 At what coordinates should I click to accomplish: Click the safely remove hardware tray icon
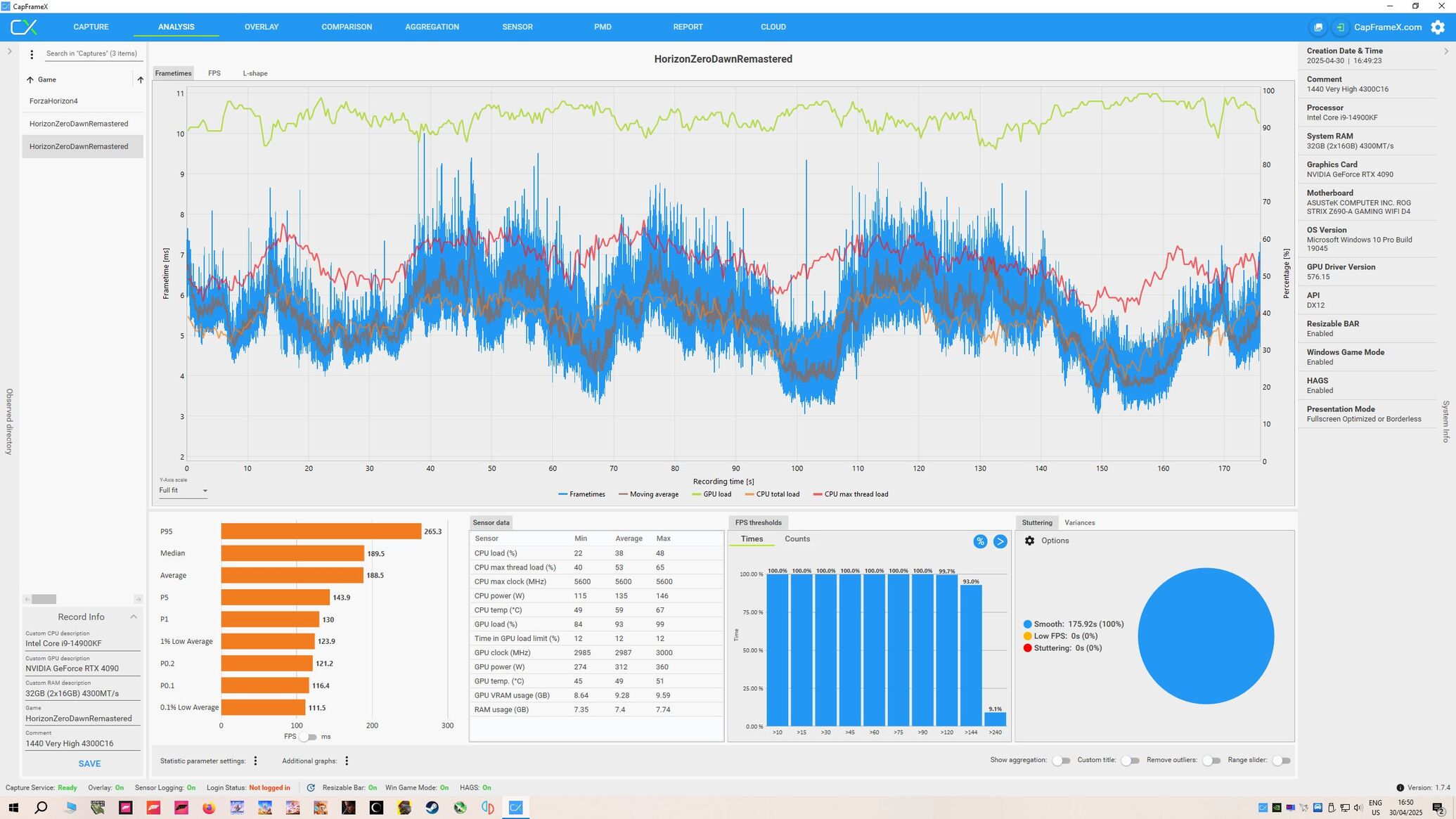coord(1331,808)
